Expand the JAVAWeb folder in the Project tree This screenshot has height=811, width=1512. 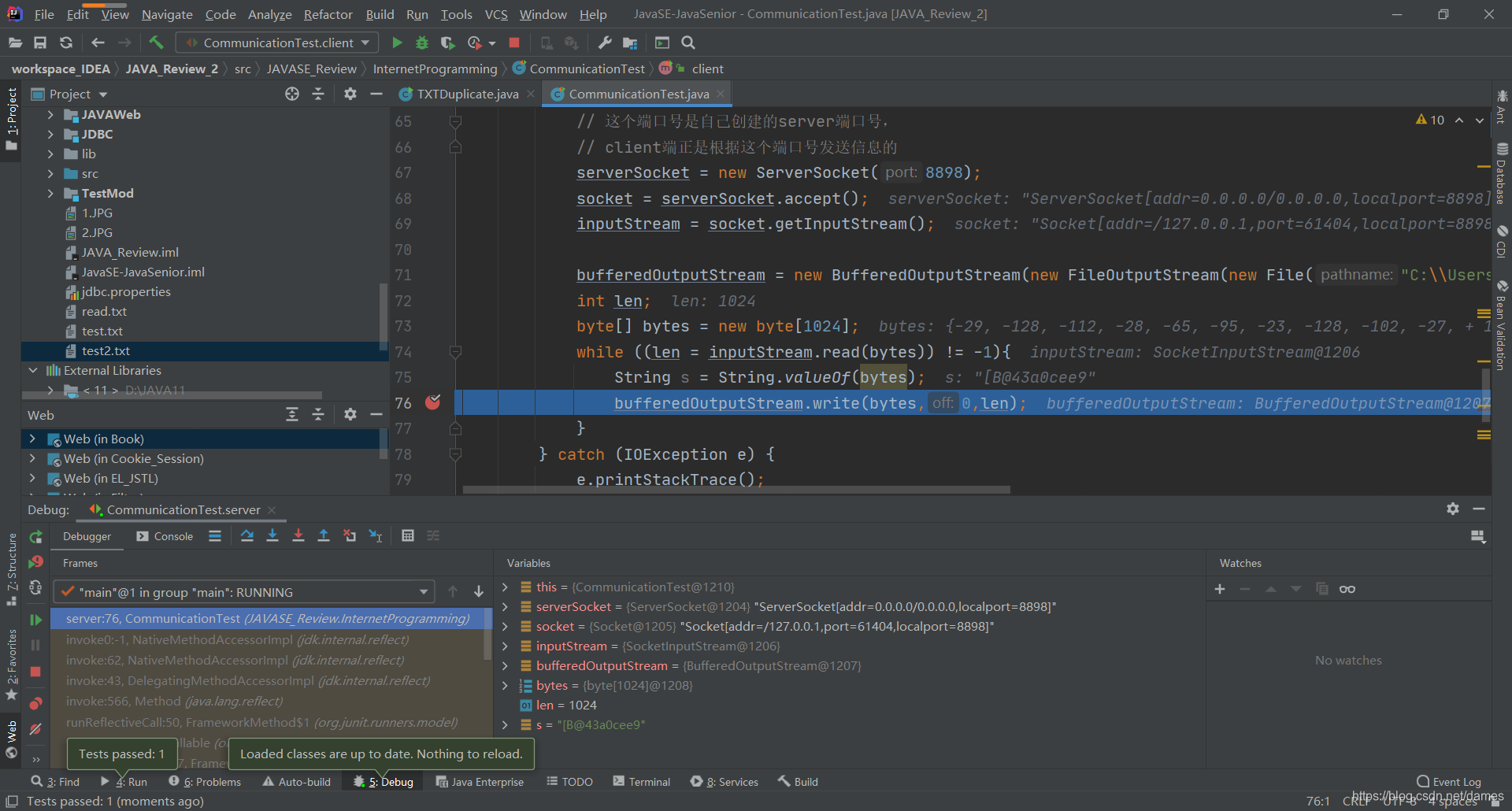click(x=50, y=114)
